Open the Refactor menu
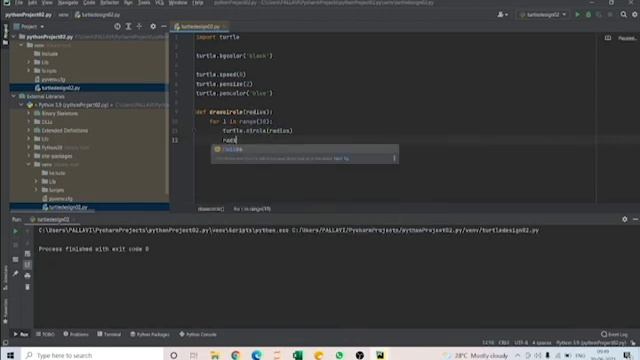 tap(109, 2)
